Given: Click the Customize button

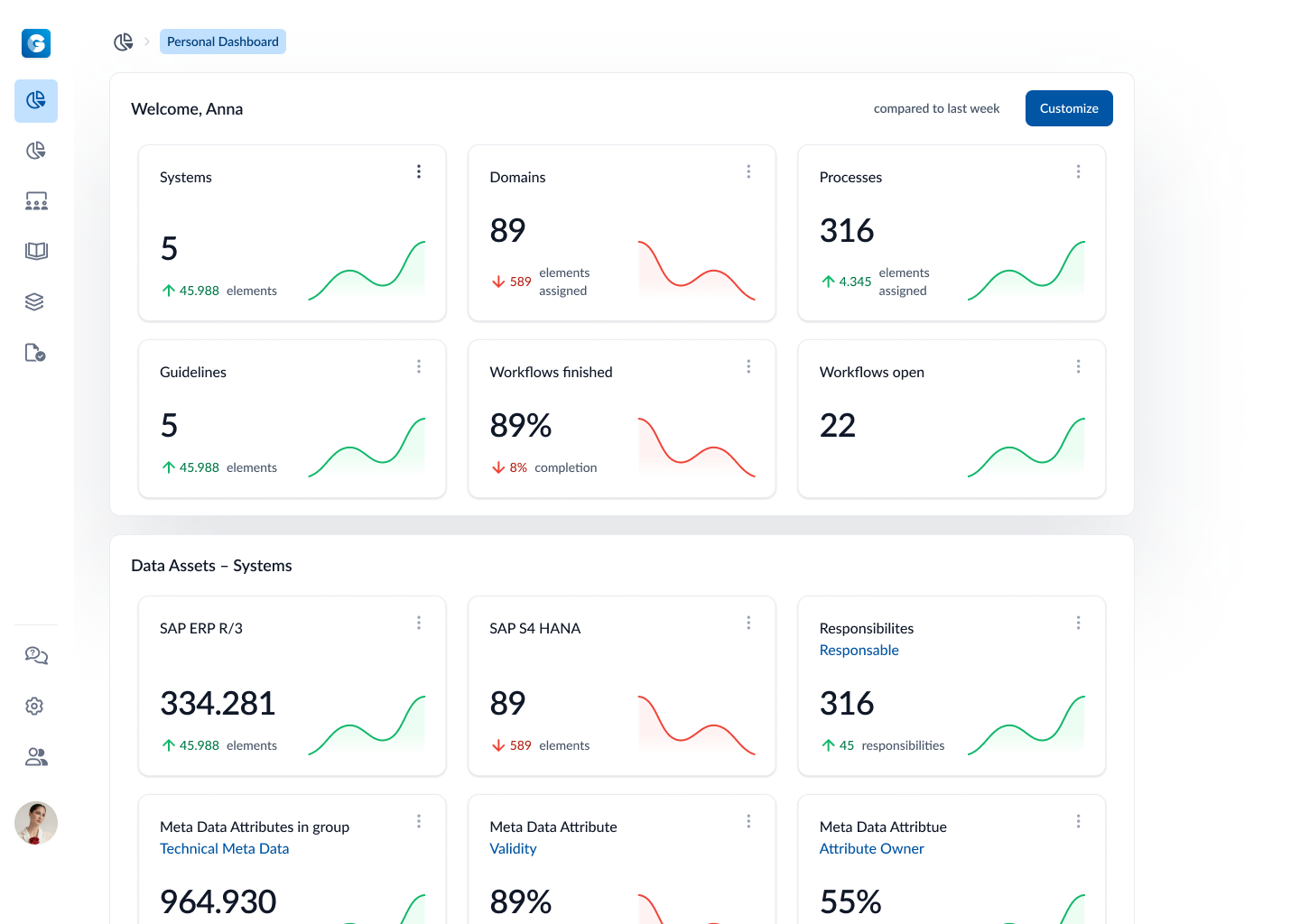Looking at the screenshot, I should tap(1069, 108).
